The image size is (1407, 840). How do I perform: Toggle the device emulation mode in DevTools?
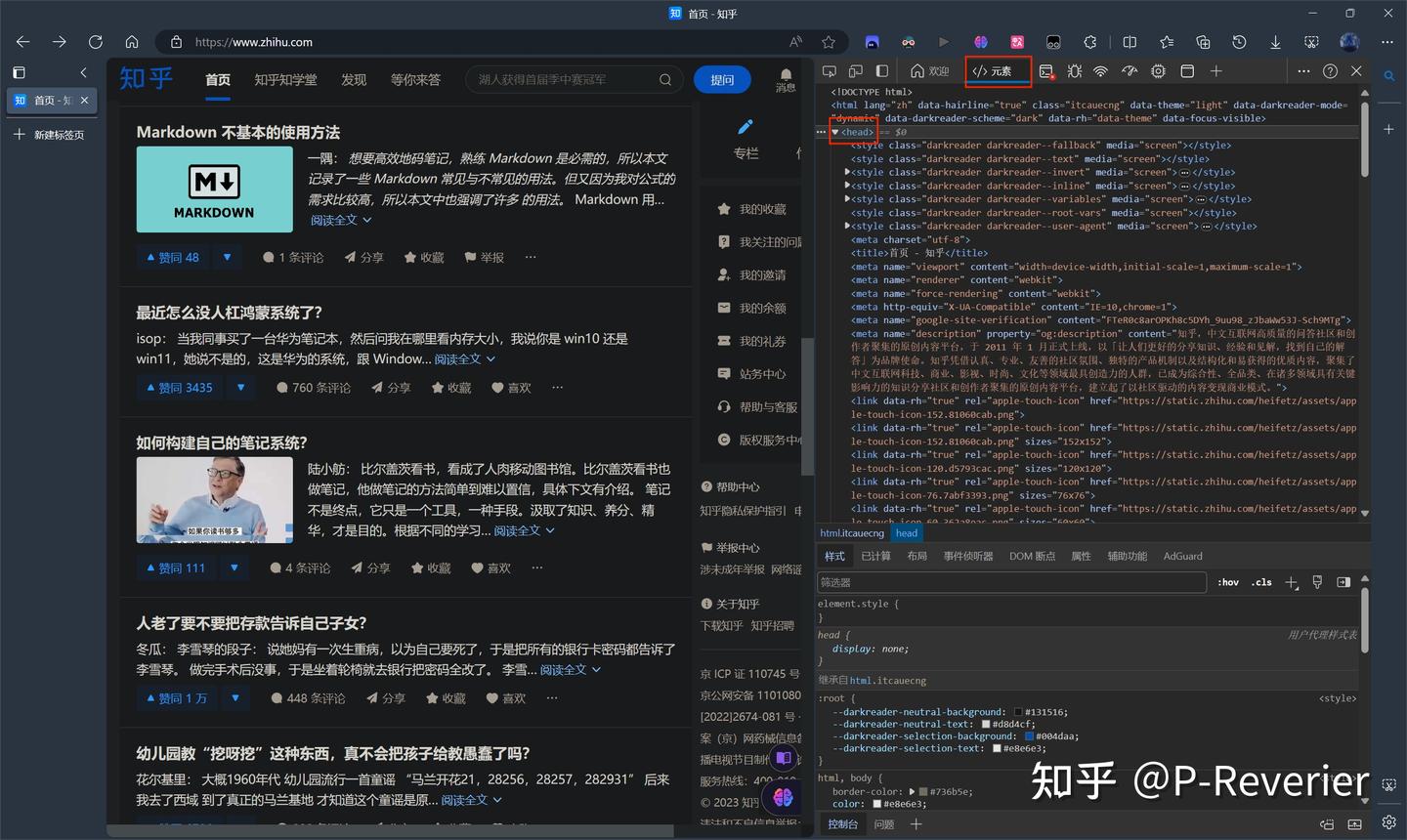click(x=856, y=70)
